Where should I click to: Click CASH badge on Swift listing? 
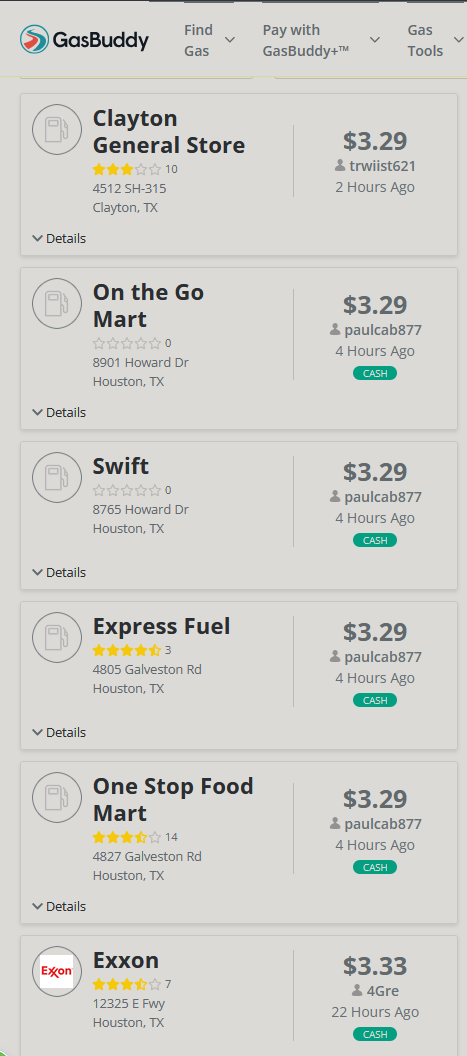[375, 540]
